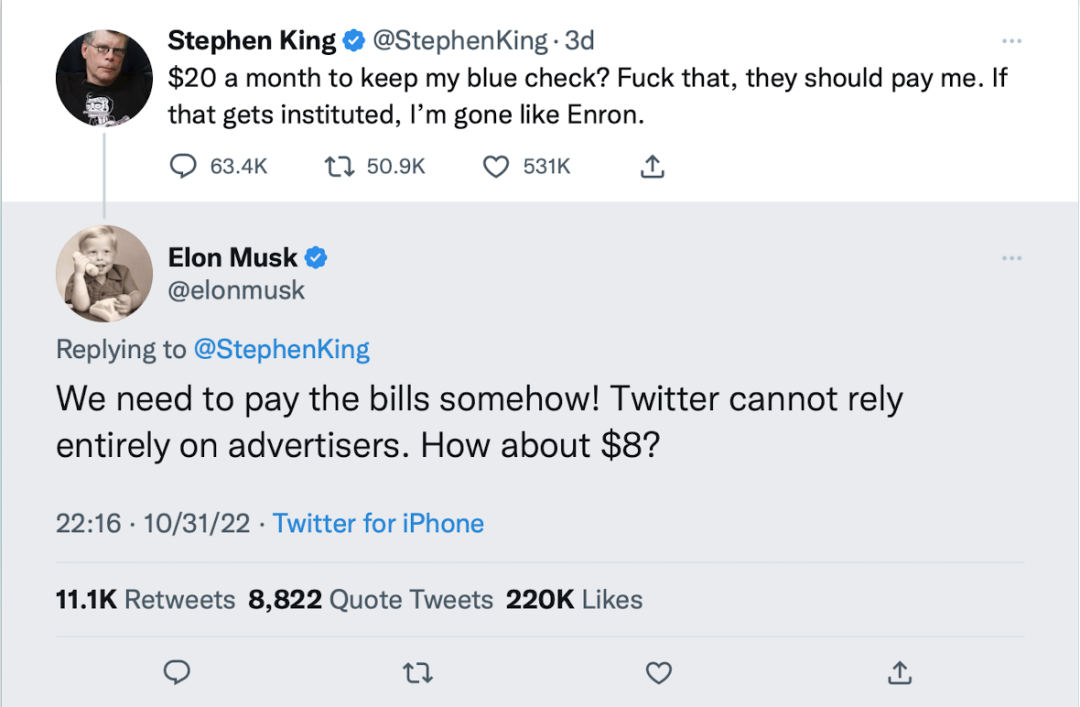
Task: View the 220K Likes list
Action: (574, 599)
